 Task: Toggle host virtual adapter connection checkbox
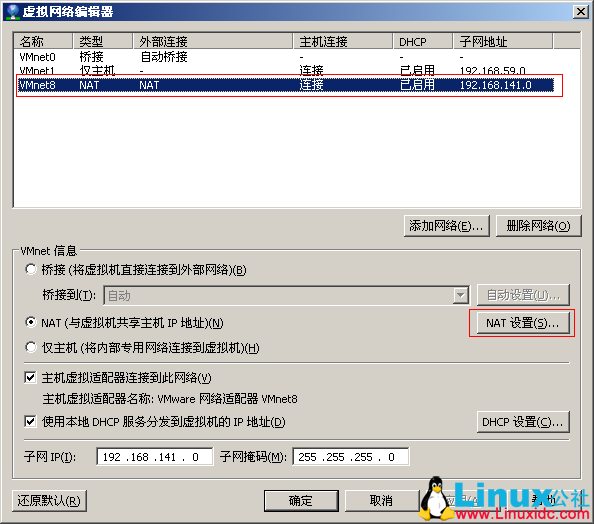click(30, 377)
